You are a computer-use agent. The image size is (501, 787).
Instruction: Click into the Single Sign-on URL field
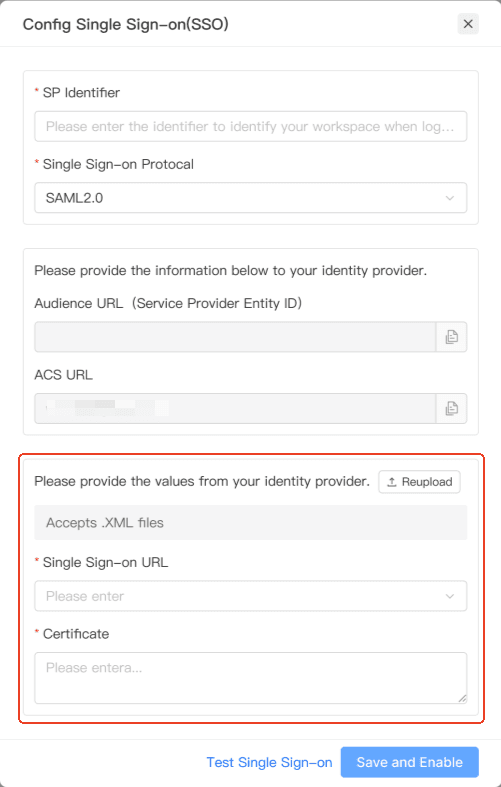[x=250, y=596]
